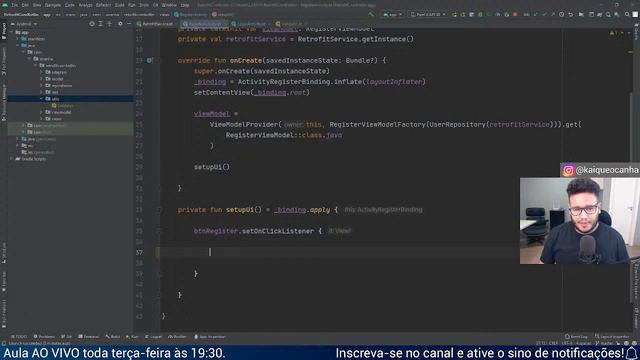Click the locate opened file target icon

point(92,24)
